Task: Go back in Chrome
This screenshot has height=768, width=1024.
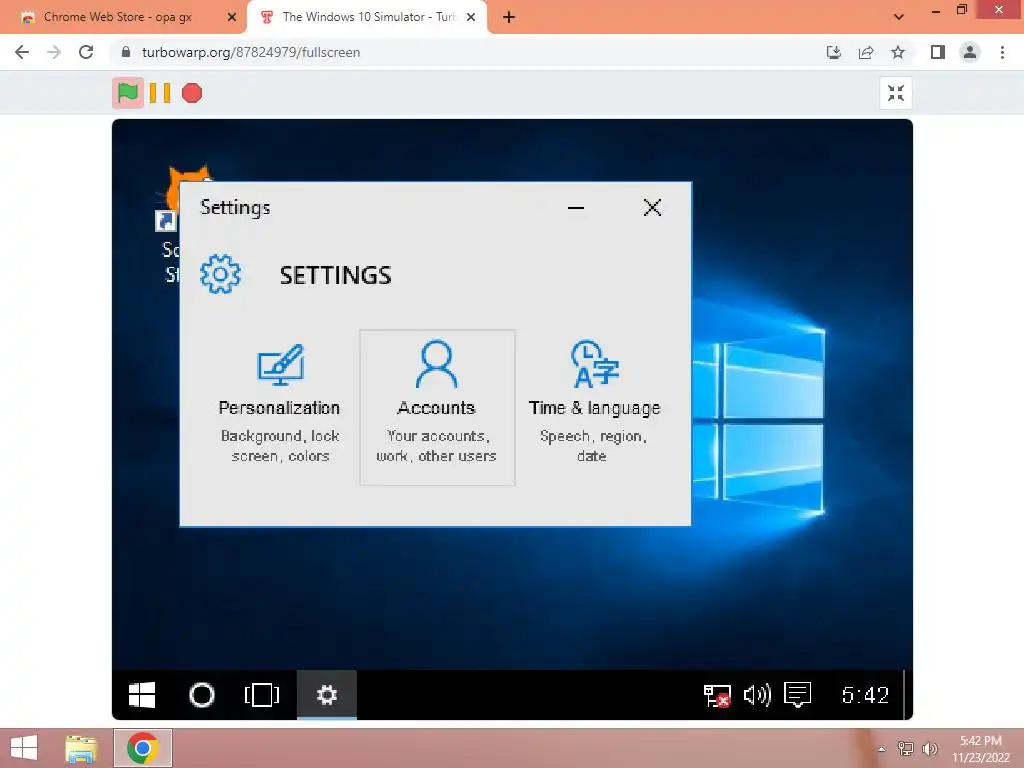Action: coord(22,52)
